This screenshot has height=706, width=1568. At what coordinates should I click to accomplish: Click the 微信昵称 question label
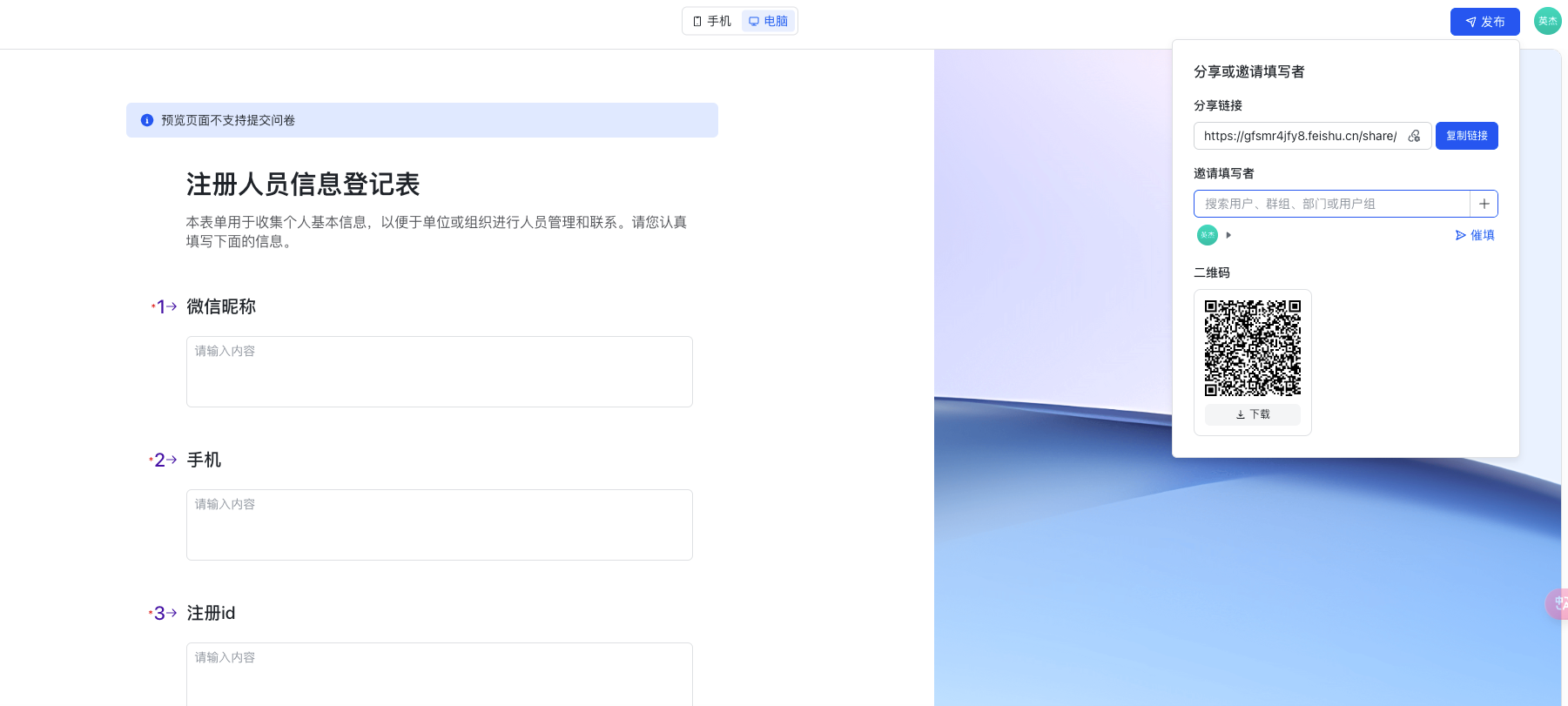[x=221, y=306]
